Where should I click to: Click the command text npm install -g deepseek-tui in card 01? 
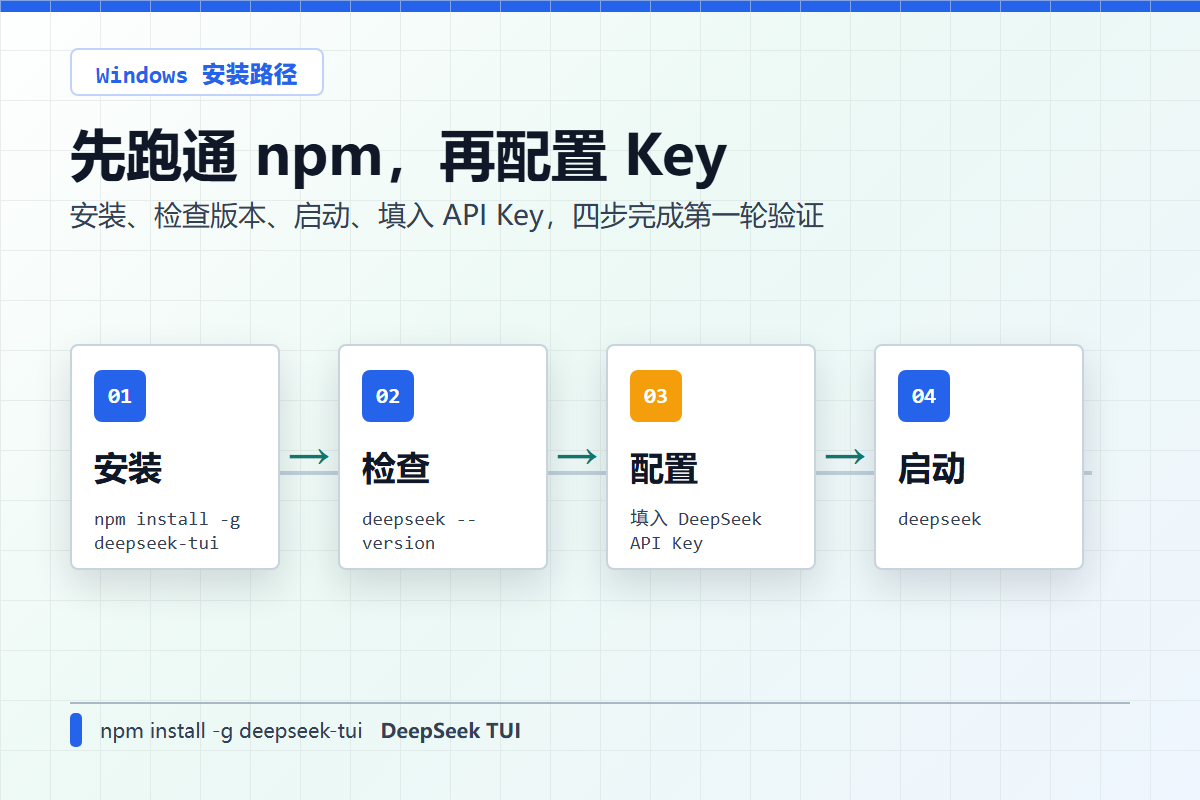click(x=167, y=531)
